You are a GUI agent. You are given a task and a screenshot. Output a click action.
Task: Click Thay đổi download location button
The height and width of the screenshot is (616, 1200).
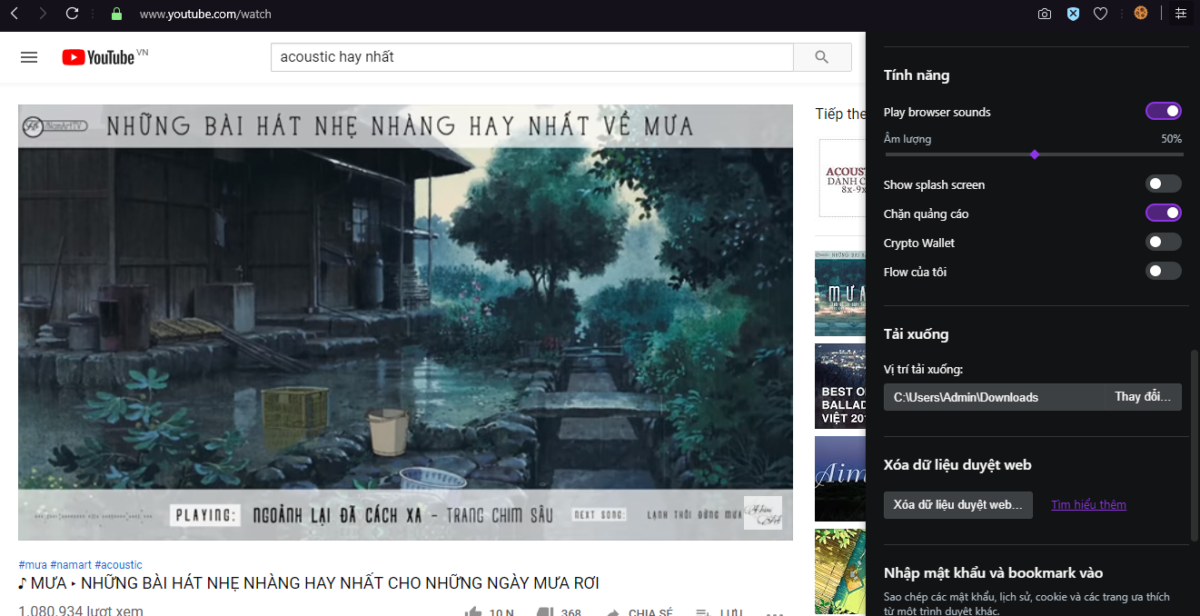pos(1142,397)
